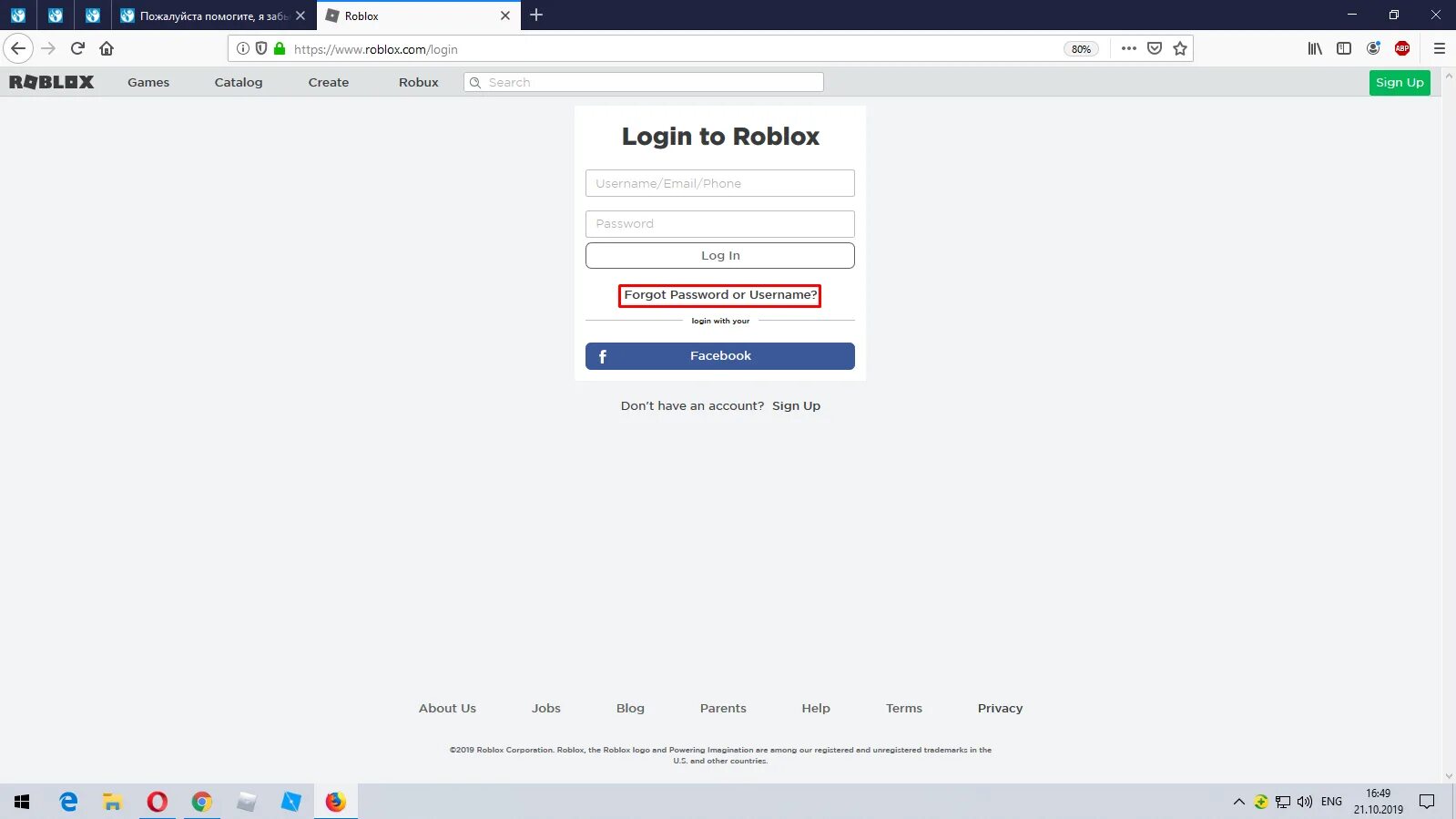Open the Jobs footer link

(x=546, y=708)
